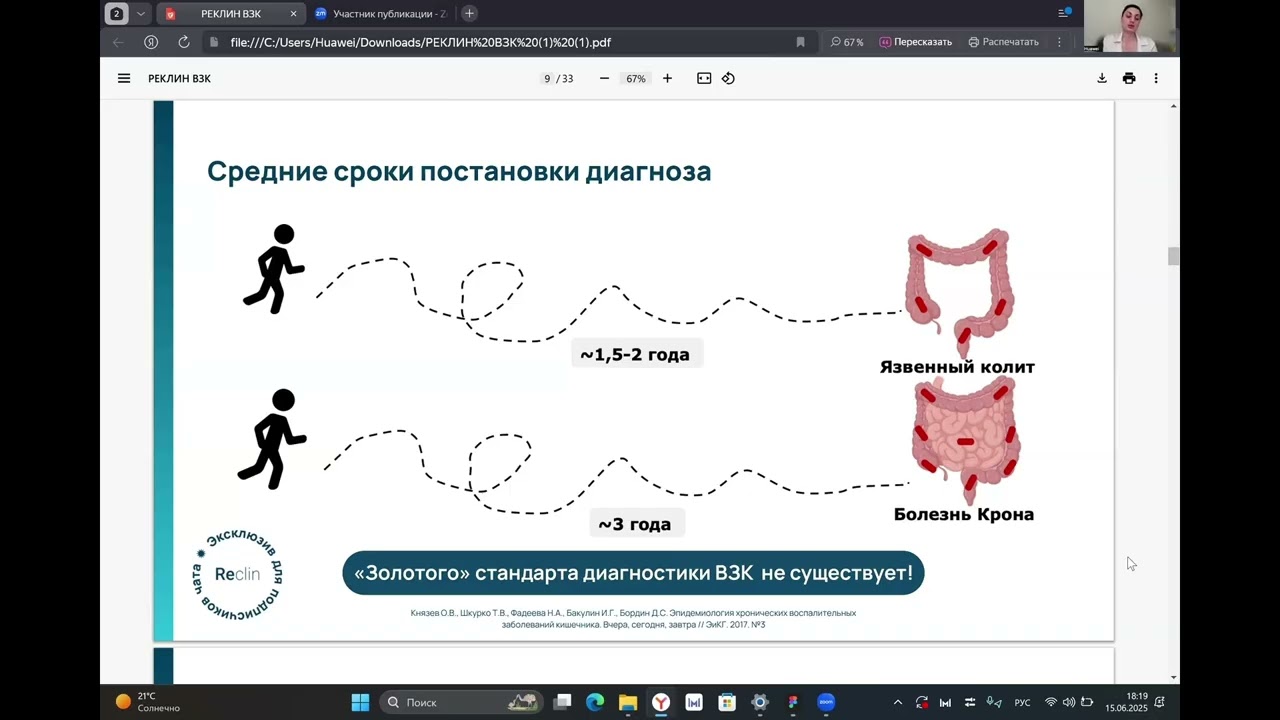
Task: Open the PDF sidebar hamburger menu
Action: pyautogui.click(x=124, y=78)
